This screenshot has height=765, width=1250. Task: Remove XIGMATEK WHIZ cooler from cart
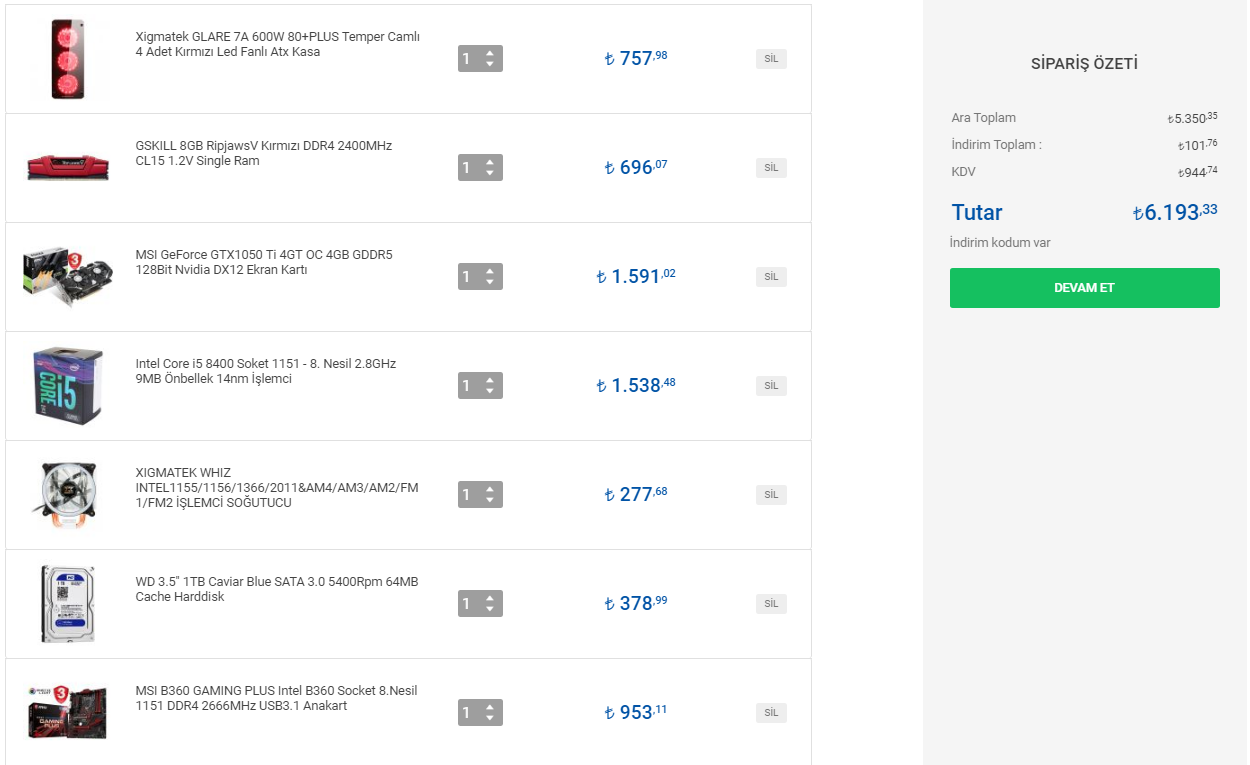[x=771, y=494]
